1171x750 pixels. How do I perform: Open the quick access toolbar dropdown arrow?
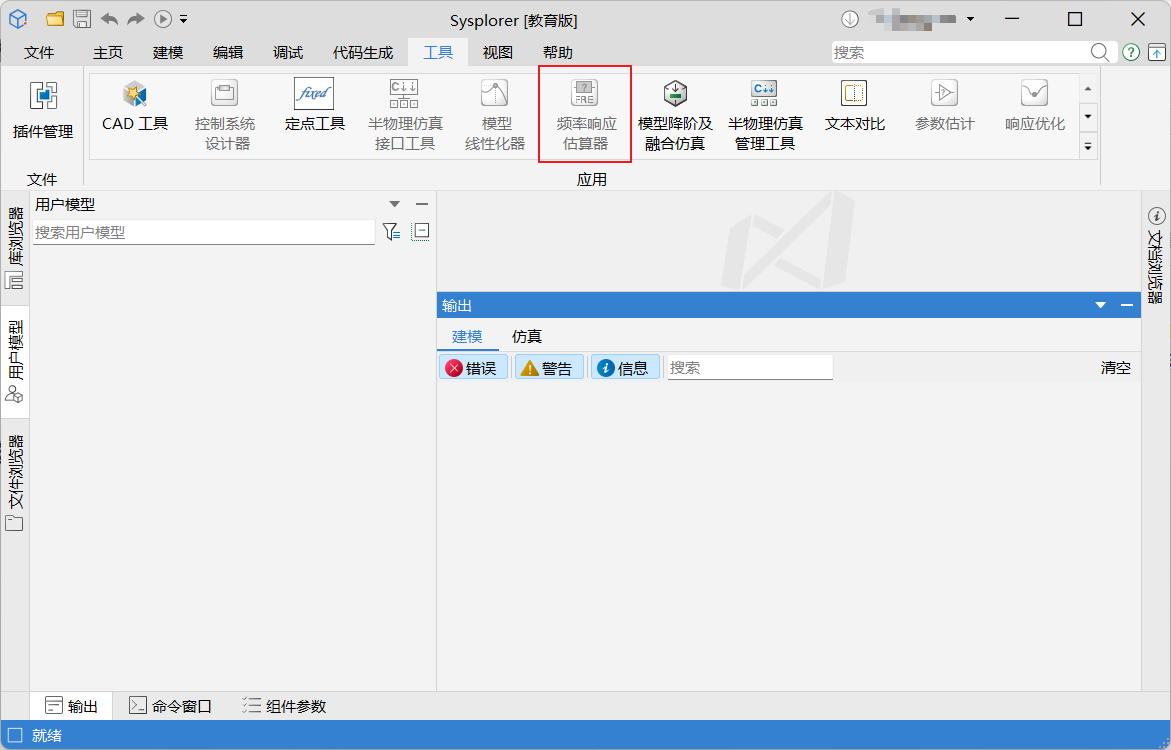(x=184, y=19)
